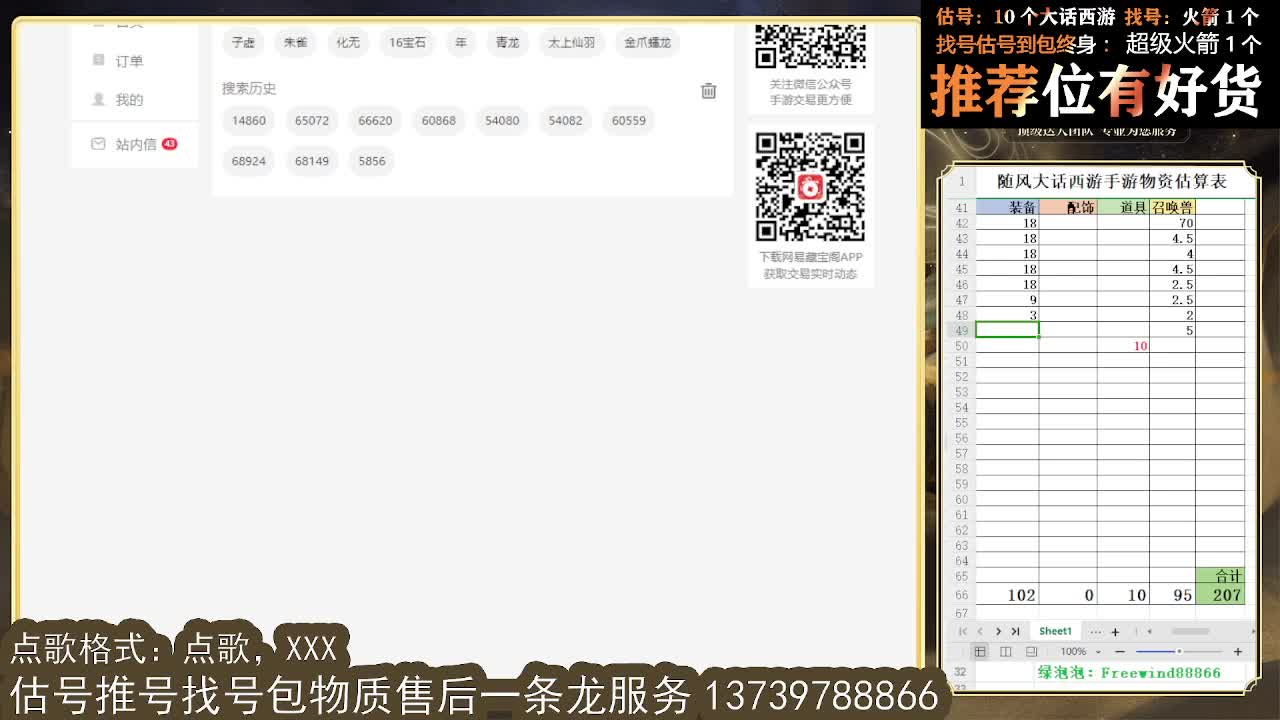Viewport: 1280px width, 720px height.
Task: Toggle page break preview mode
Action: click(1031, 650)
